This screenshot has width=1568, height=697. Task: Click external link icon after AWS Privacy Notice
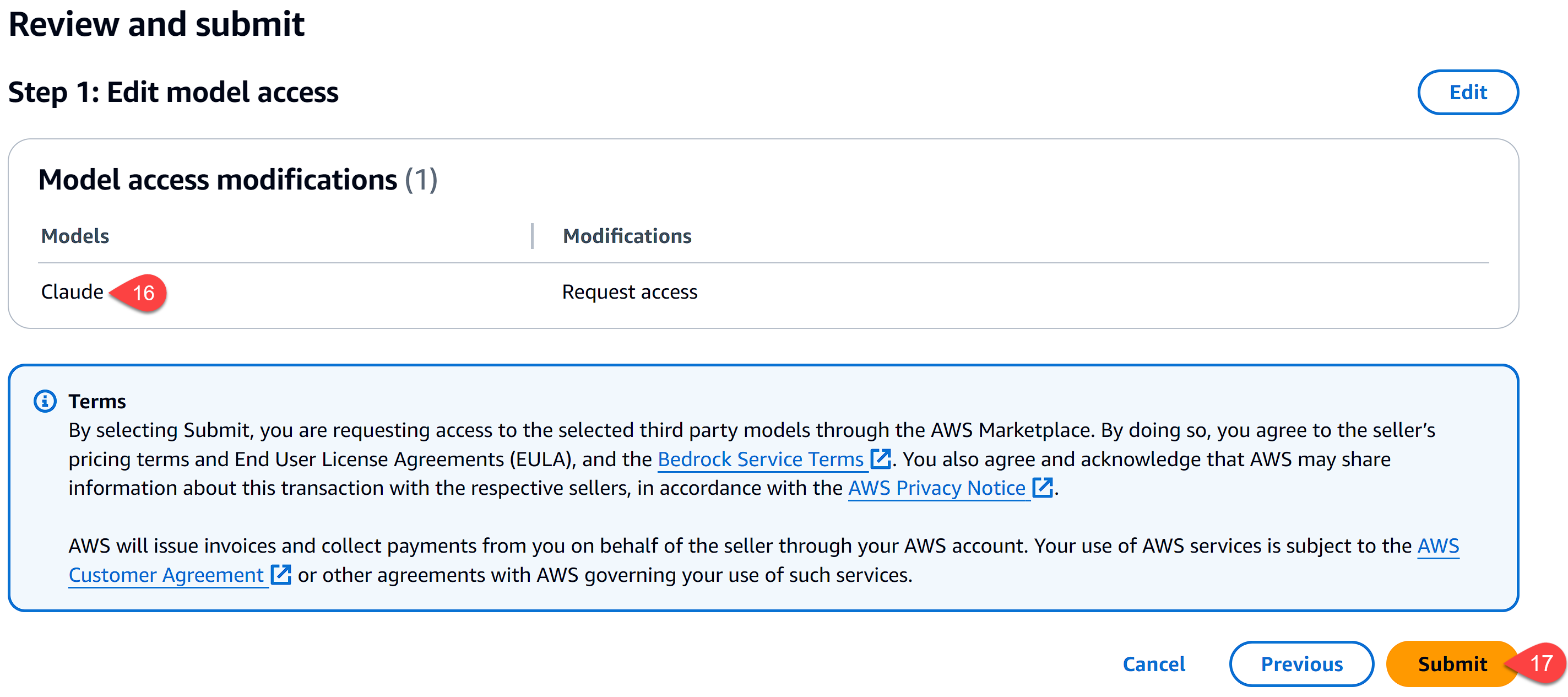[x=1042, y=488]
